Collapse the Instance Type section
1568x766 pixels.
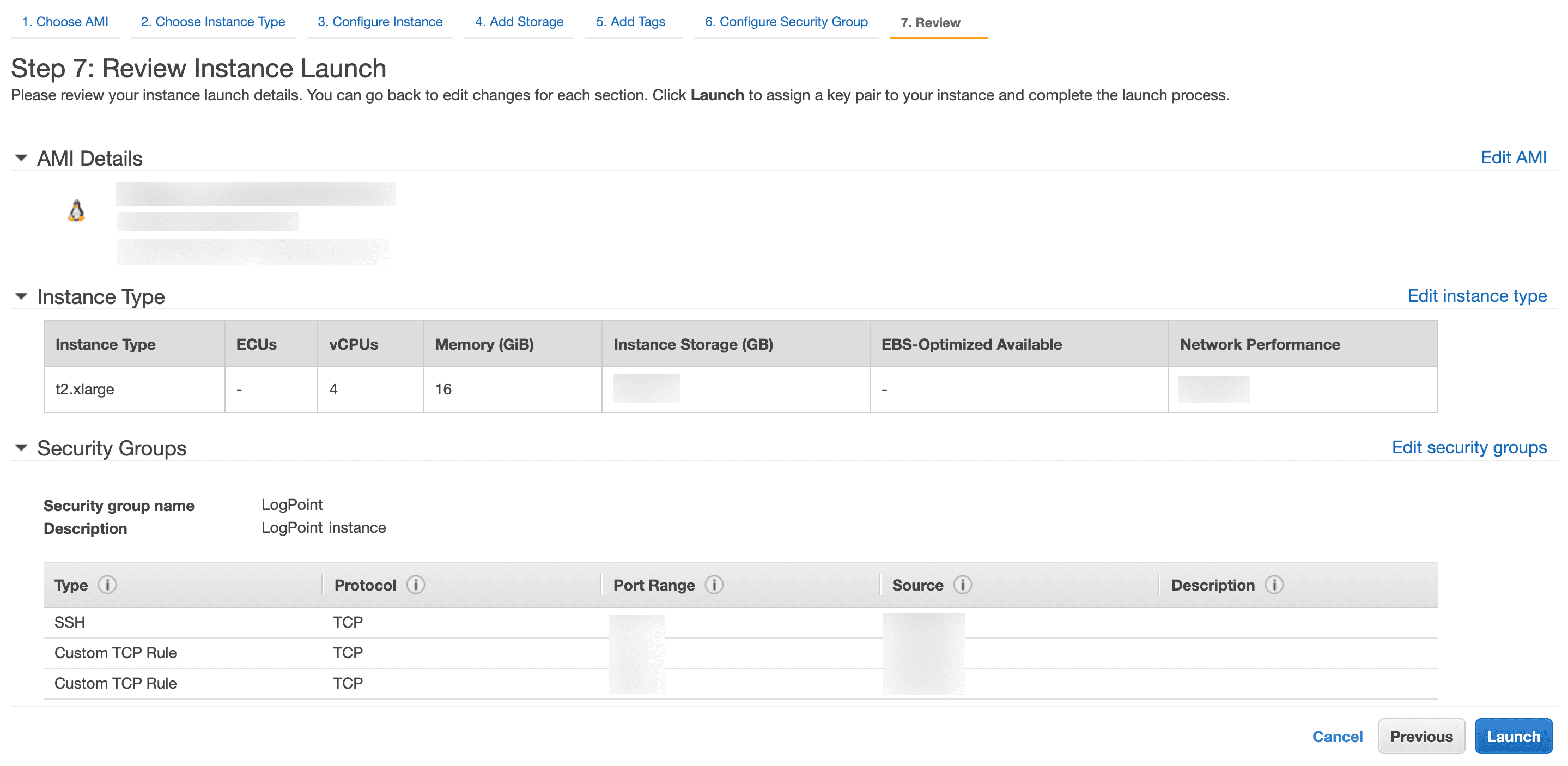[x=21, y=296]
